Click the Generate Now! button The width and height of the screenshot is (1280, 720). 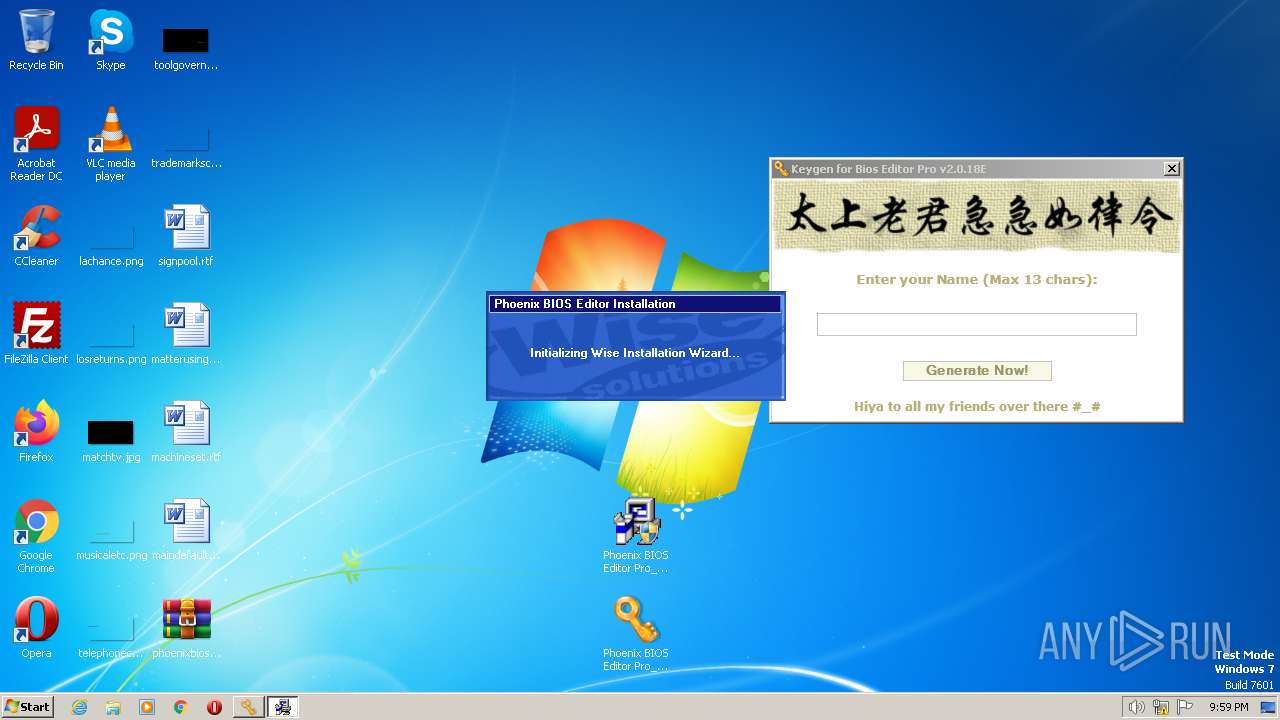coord(977,371)
